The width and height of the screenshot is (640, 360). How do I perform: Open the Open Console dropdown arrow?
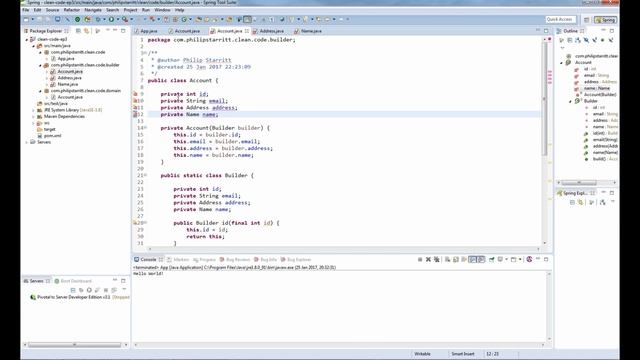pyautogui.click(x=520, y=259)
